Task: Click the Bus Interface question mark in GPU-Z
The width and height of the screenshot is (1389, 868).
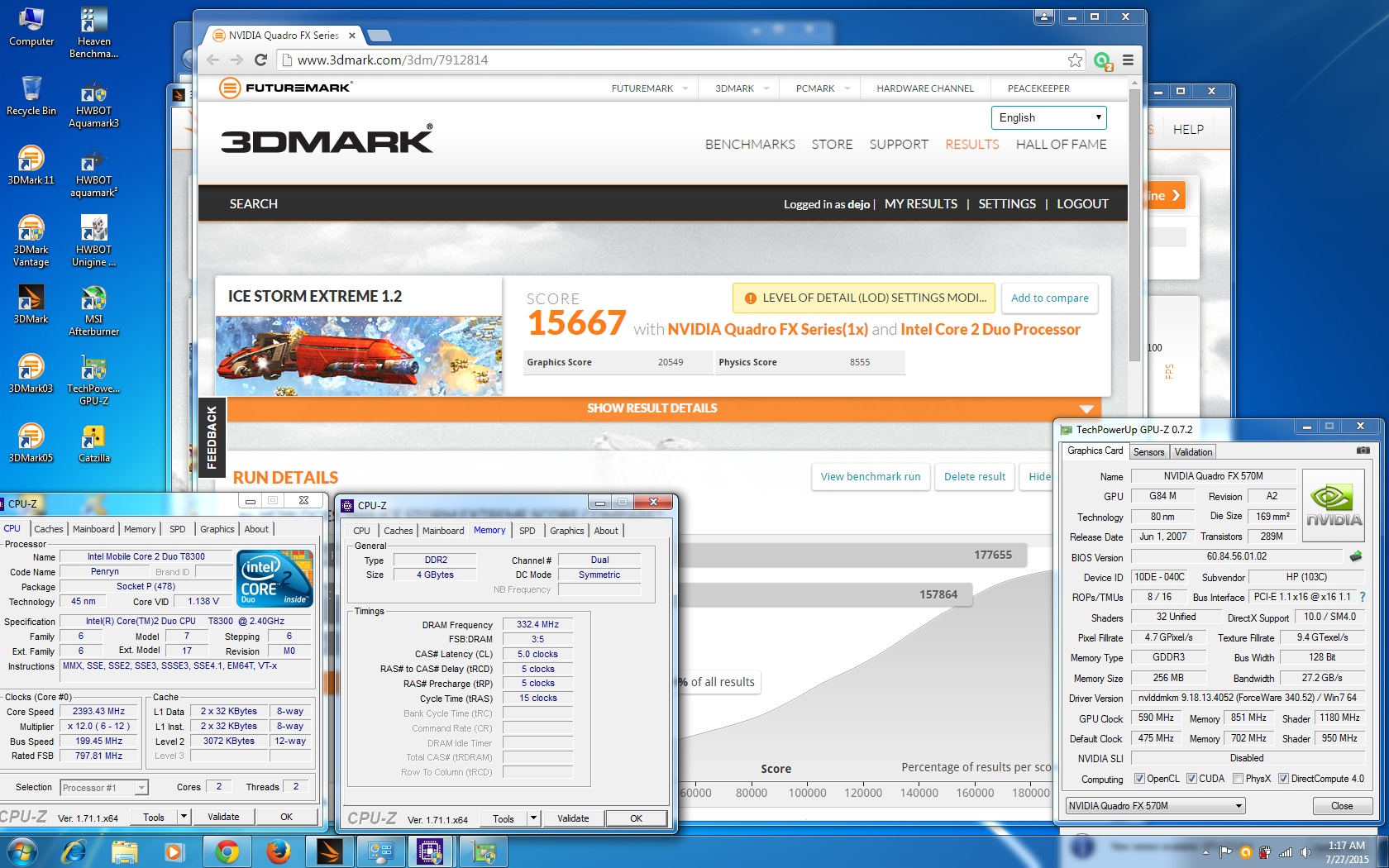Action: tap(1362, 597)
